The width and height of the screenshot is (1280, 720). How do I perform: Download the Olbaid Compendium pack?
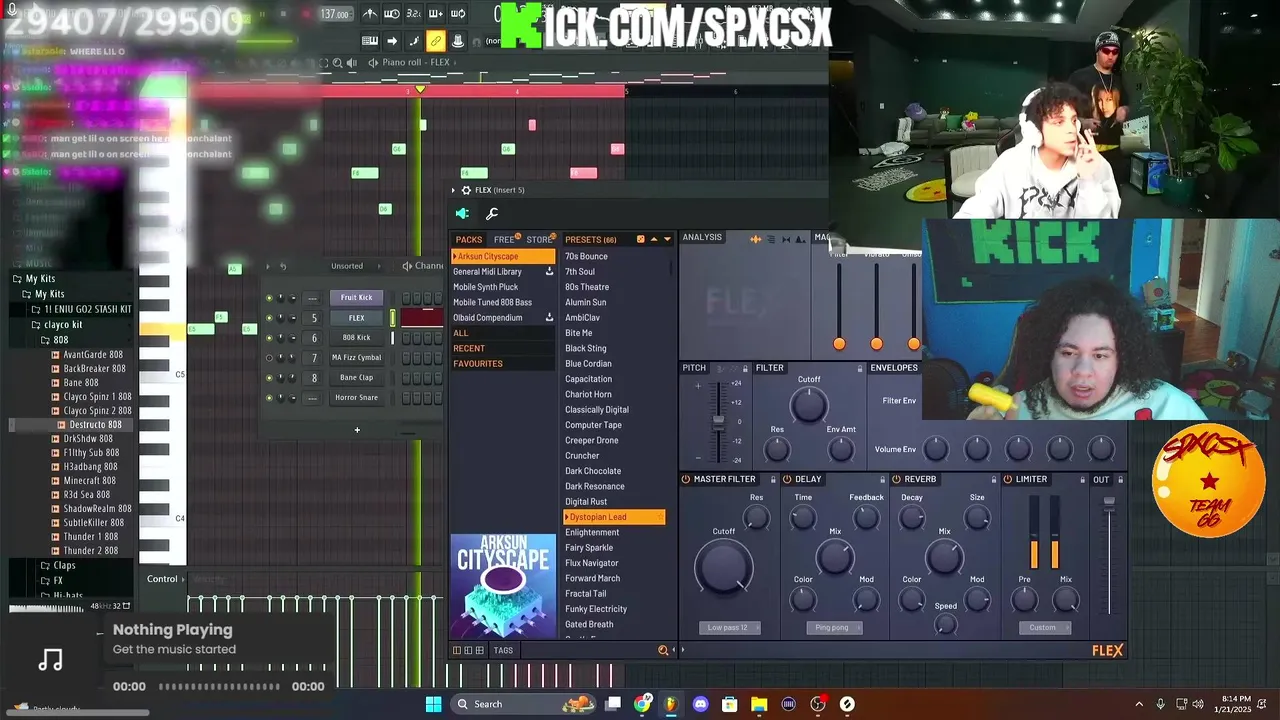pyautogui.click(x=549, y=318)
